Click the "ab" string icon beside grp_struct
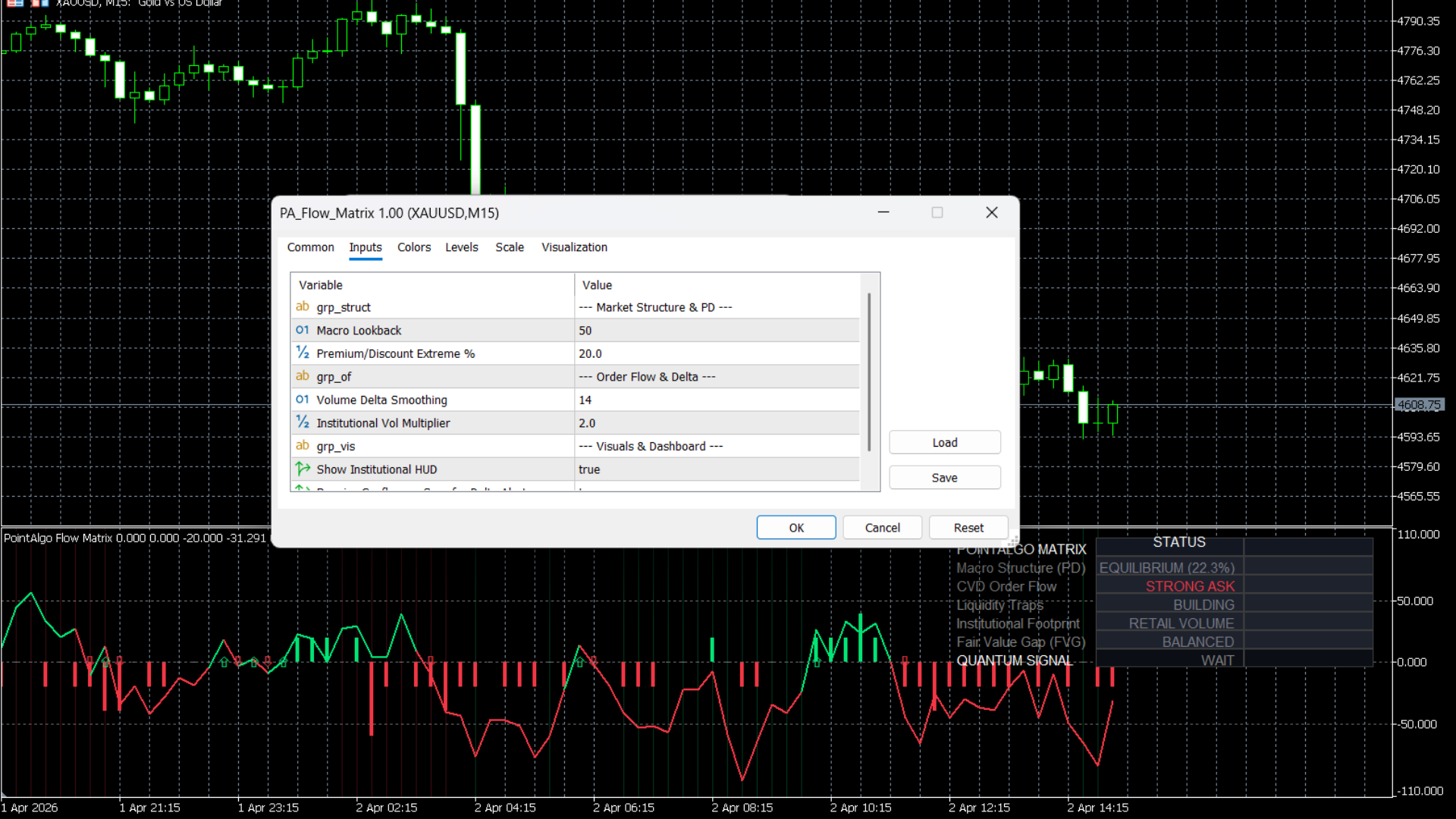 (303, 306)
